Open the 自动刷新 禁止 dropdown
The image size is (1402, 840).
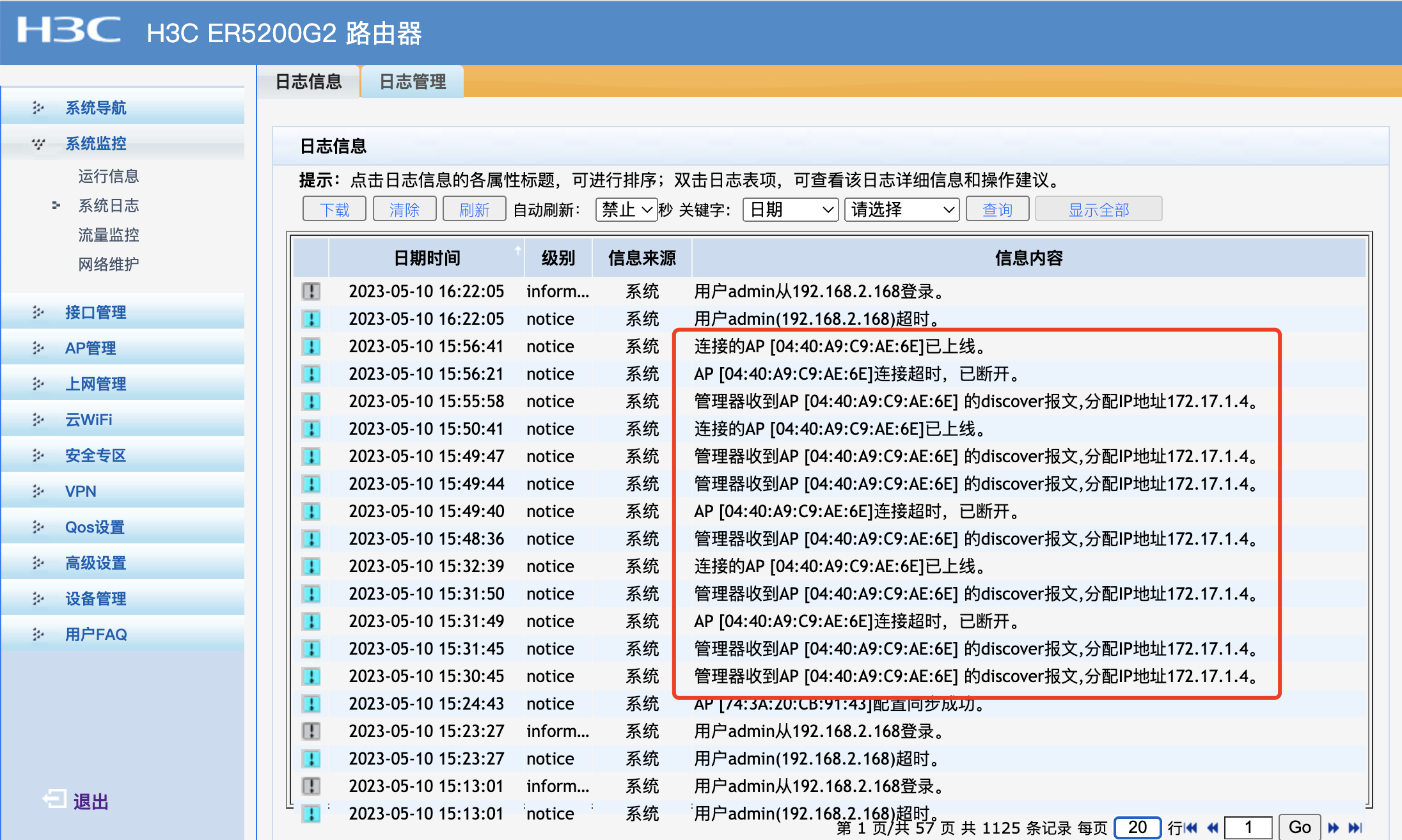tap(626, 210)
